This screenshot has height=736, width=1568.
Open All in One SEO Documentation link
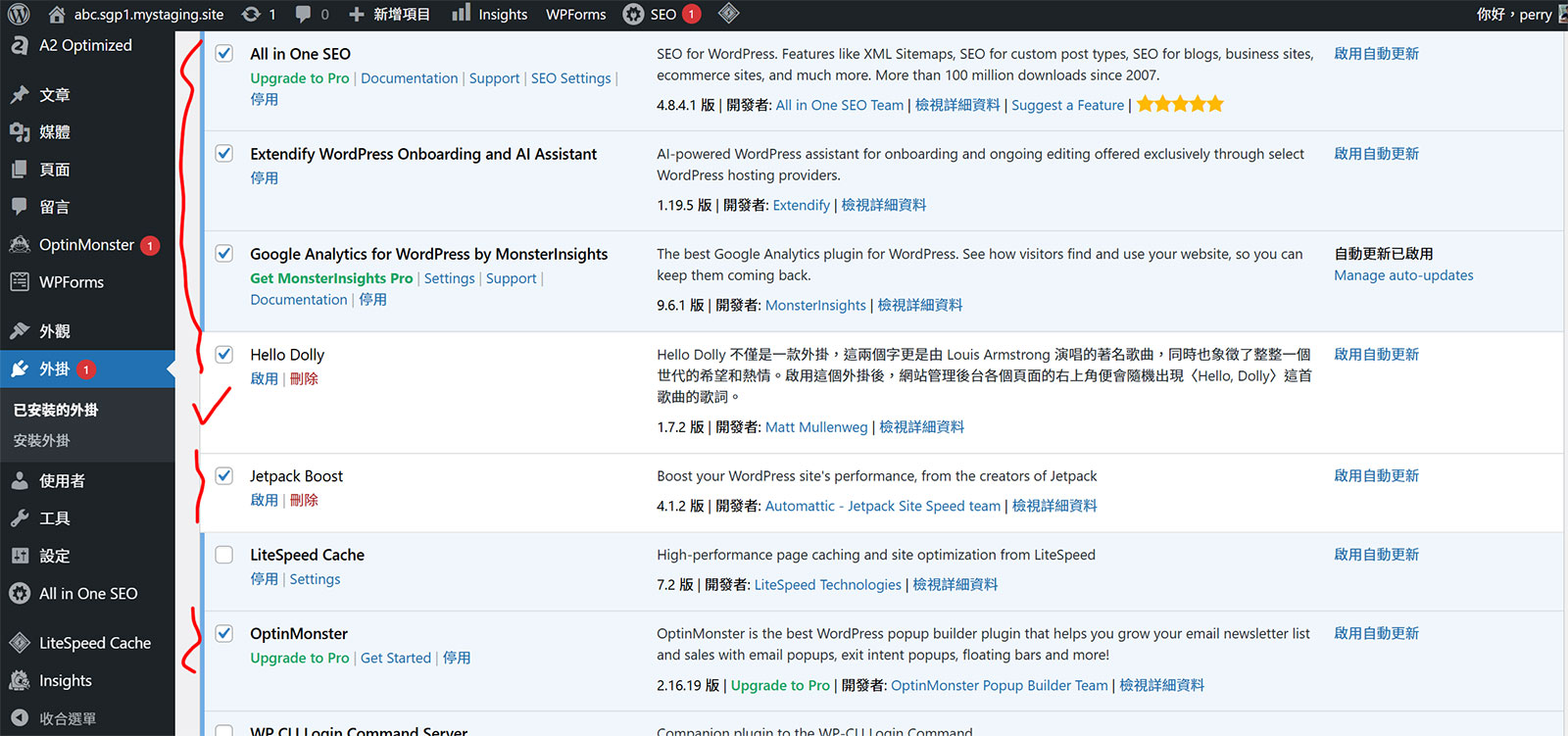click(x=409, y=78)
